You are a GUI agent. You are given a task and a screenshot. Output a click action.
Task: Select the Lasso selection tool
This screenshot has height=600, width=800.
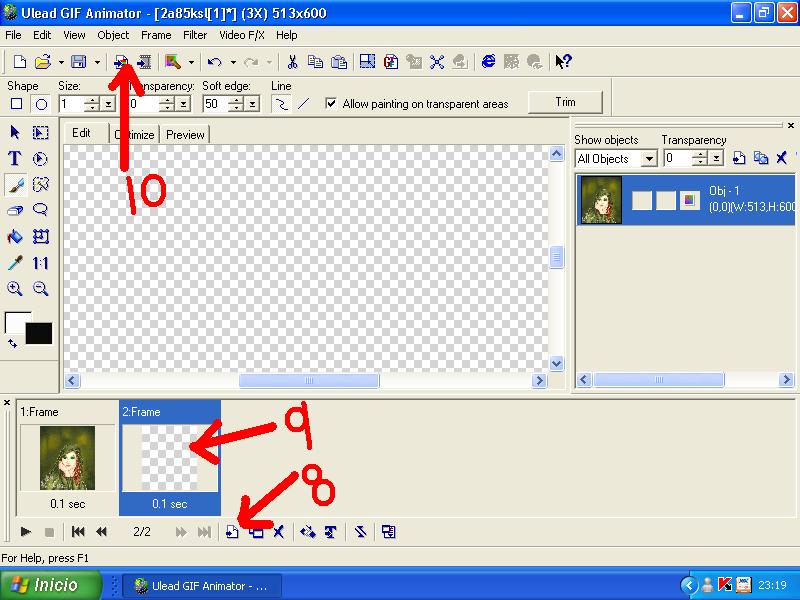point(40,210)
